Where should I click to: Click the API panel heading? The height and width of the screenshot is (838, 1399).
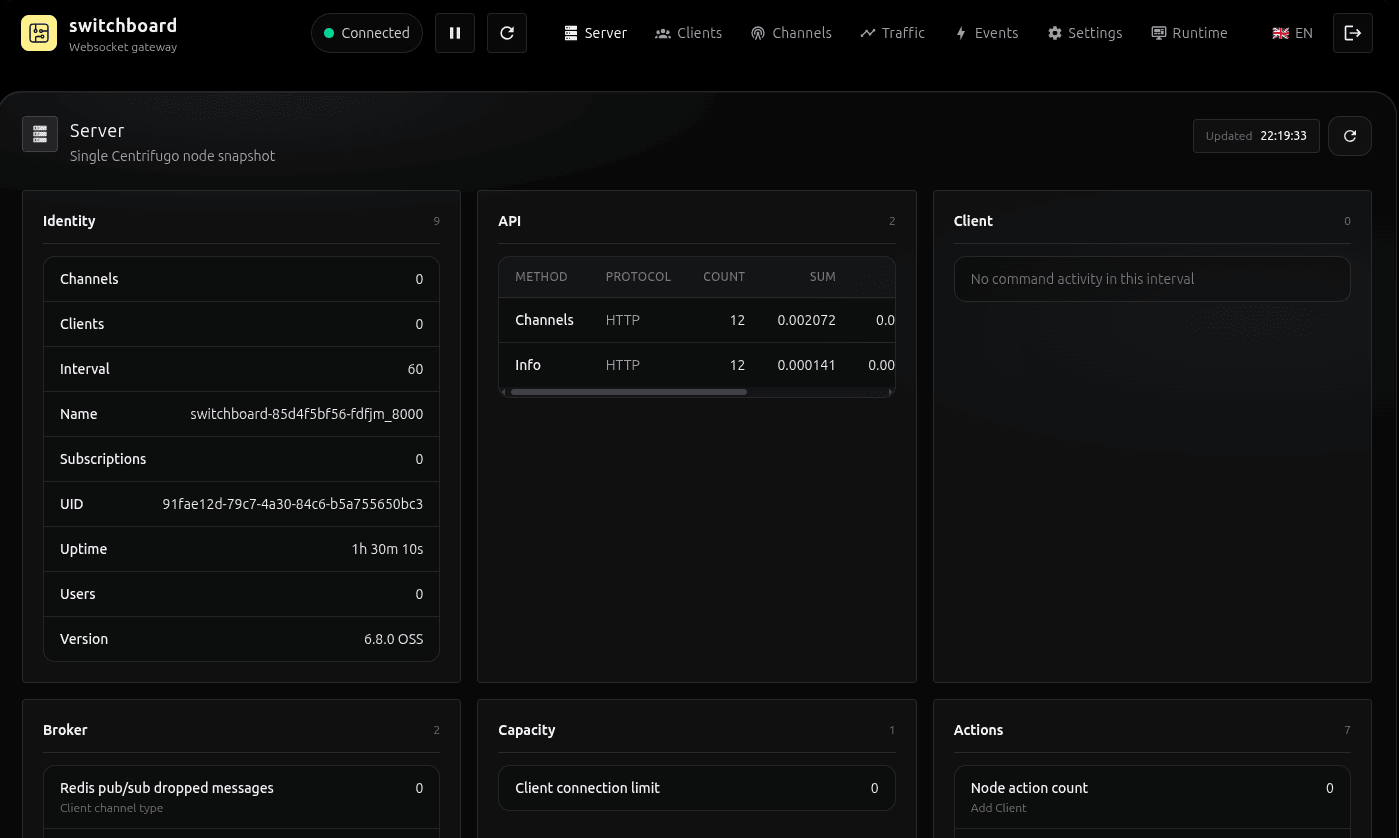click(510, 221)
